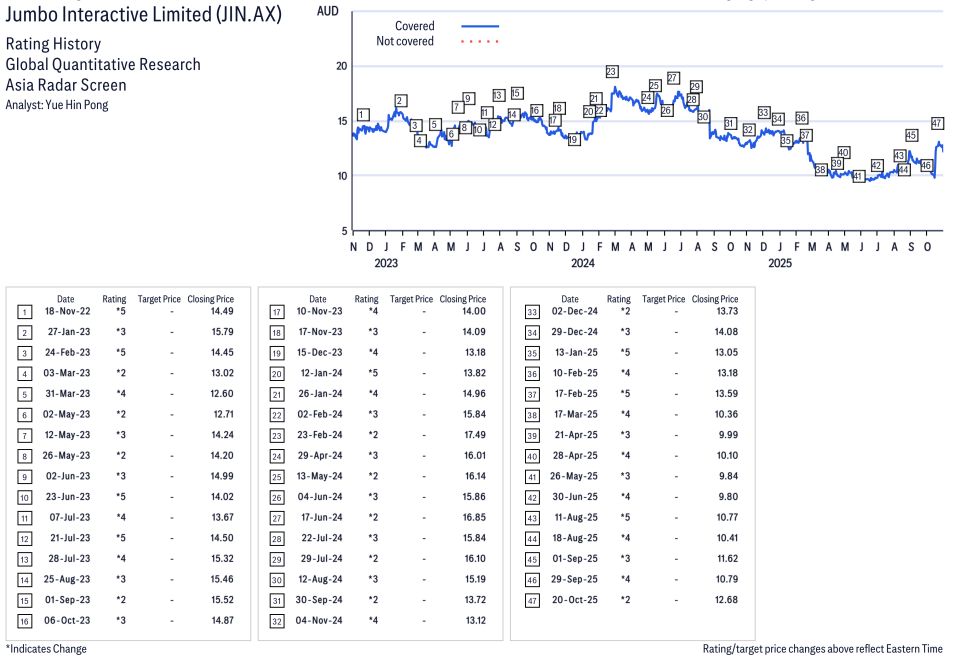Select marker 38 on the chart
Viewport: 954px width, 655px height.
(x=821, y=170)
